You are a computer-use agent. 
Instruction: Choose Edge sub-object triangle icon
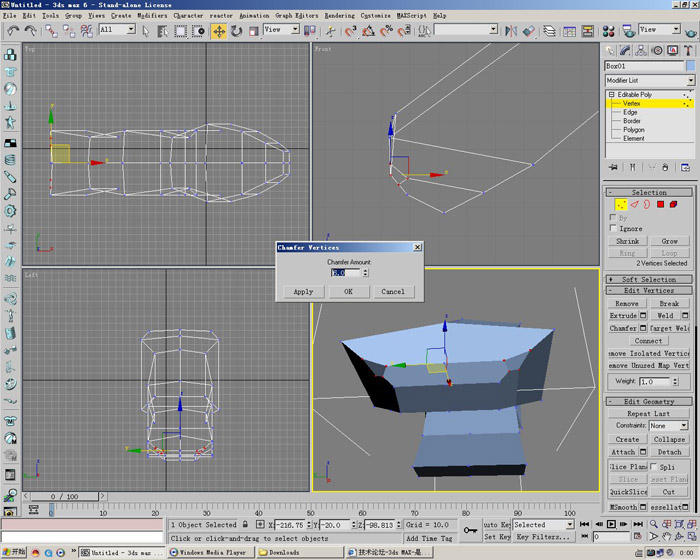click(634, 204)
